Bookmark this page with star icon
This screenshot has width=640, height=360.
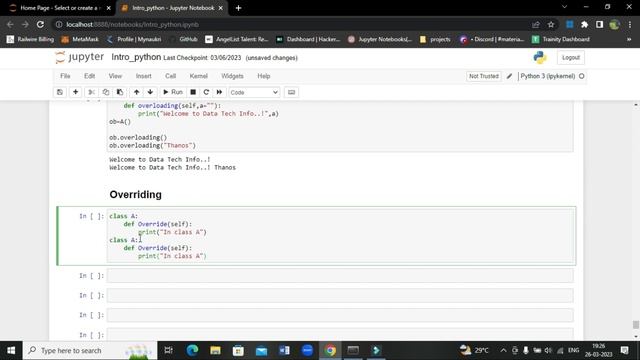click(551, 24)
